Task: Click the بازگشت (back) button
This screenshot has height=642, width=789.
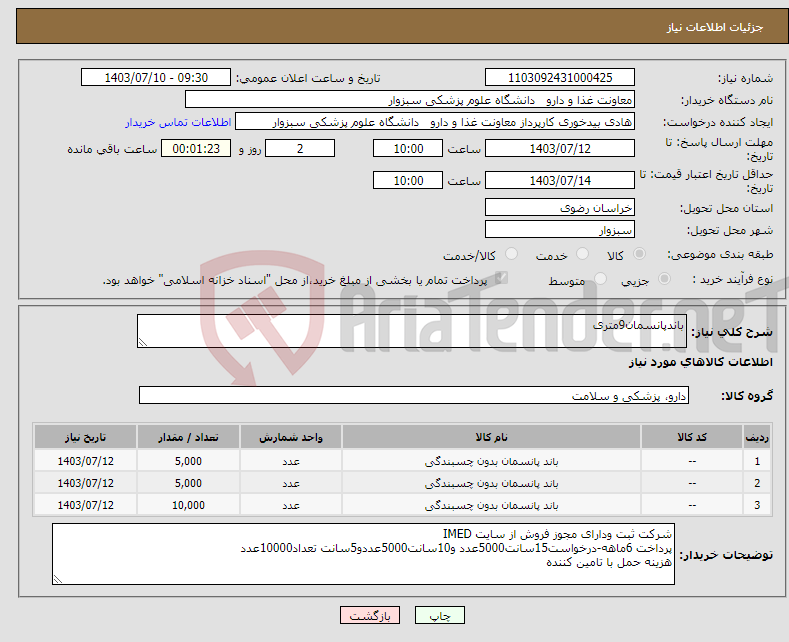Action: point(370,615)
